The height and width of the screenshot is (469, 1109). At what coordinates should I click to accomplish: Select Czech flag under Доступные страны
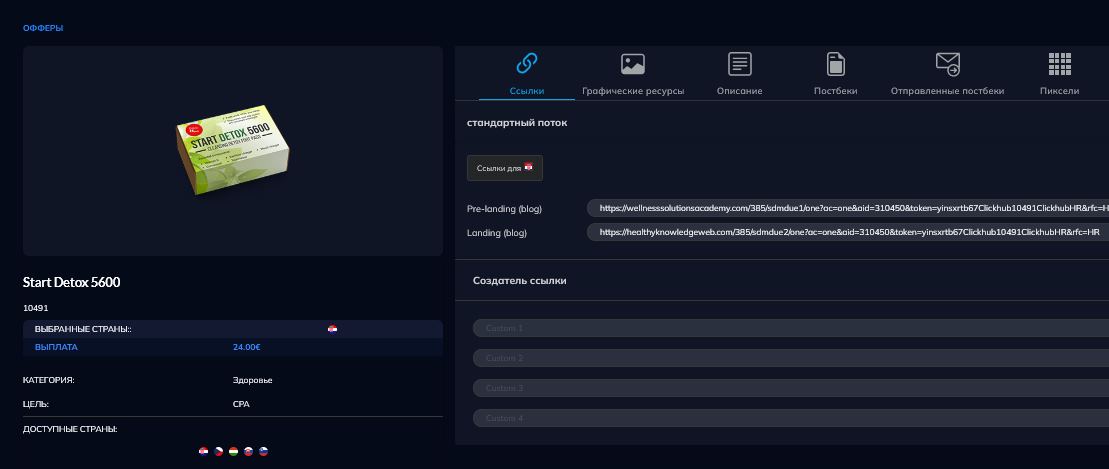tap(219, 452)
